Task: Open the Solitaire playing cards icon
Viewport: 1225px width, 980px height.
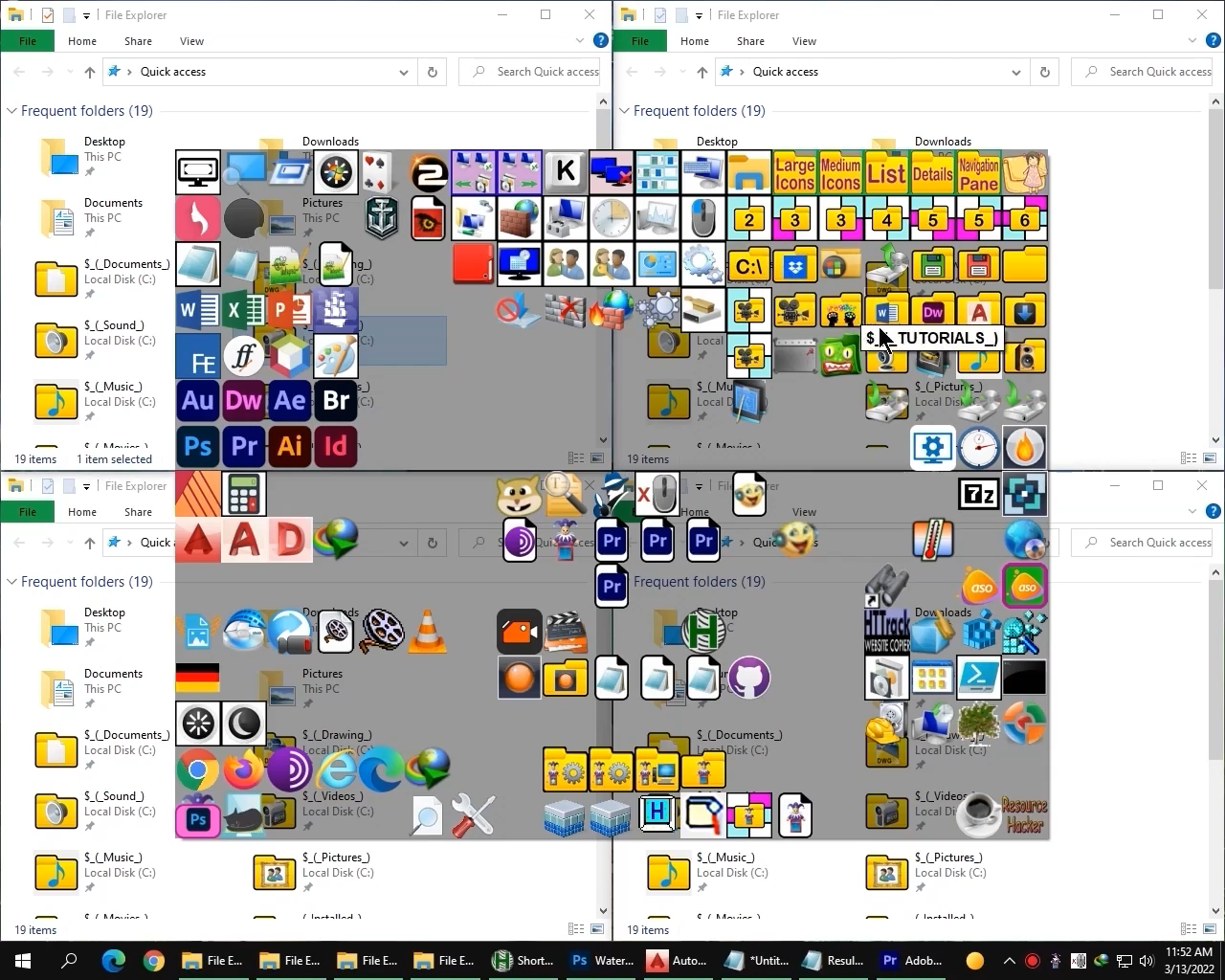Action: (x=377, y=172)
